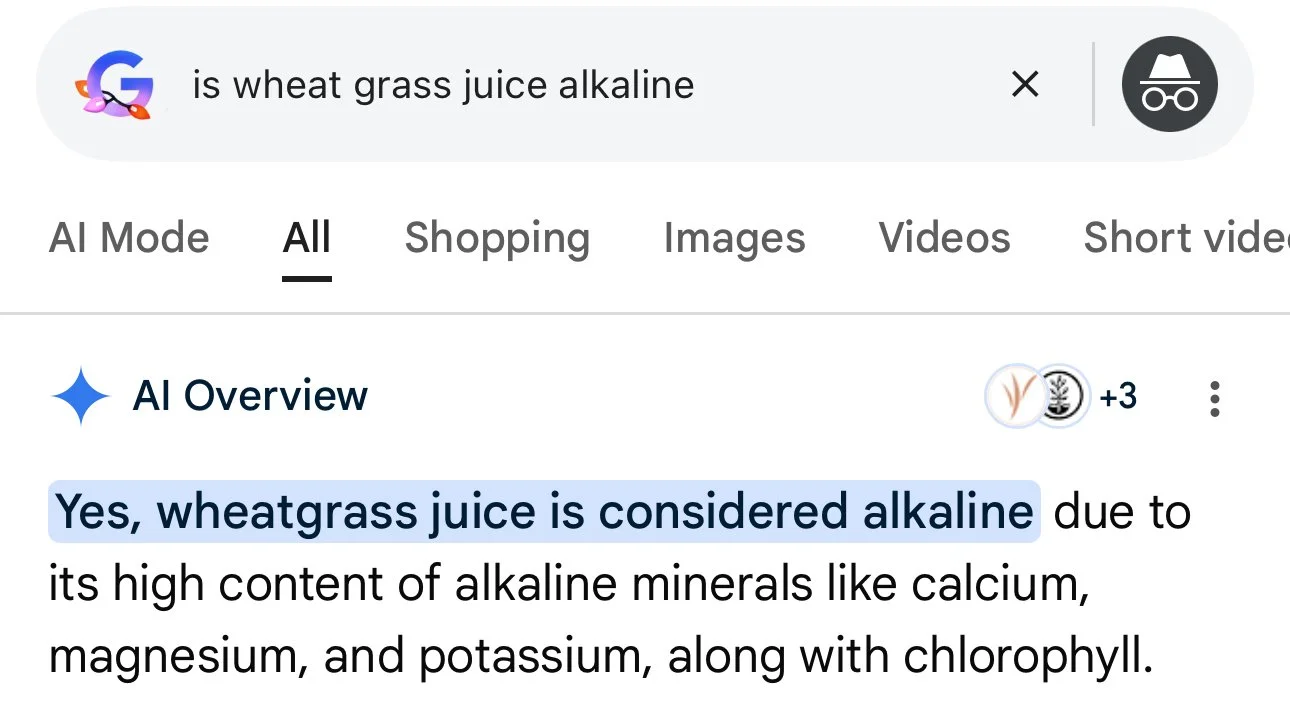Open the Short videos tab
This screenshot has height=702, width=1290.
[1186, 238]
